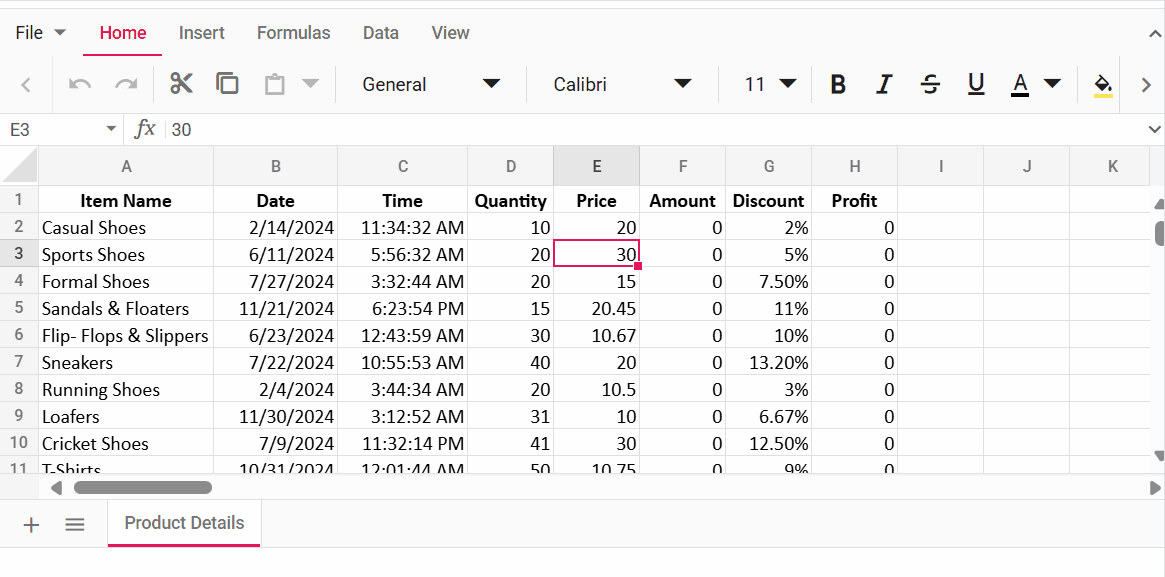
Task: Expand hidden toolbar options with the right chevron
Action: click(x=1146, y=84)
